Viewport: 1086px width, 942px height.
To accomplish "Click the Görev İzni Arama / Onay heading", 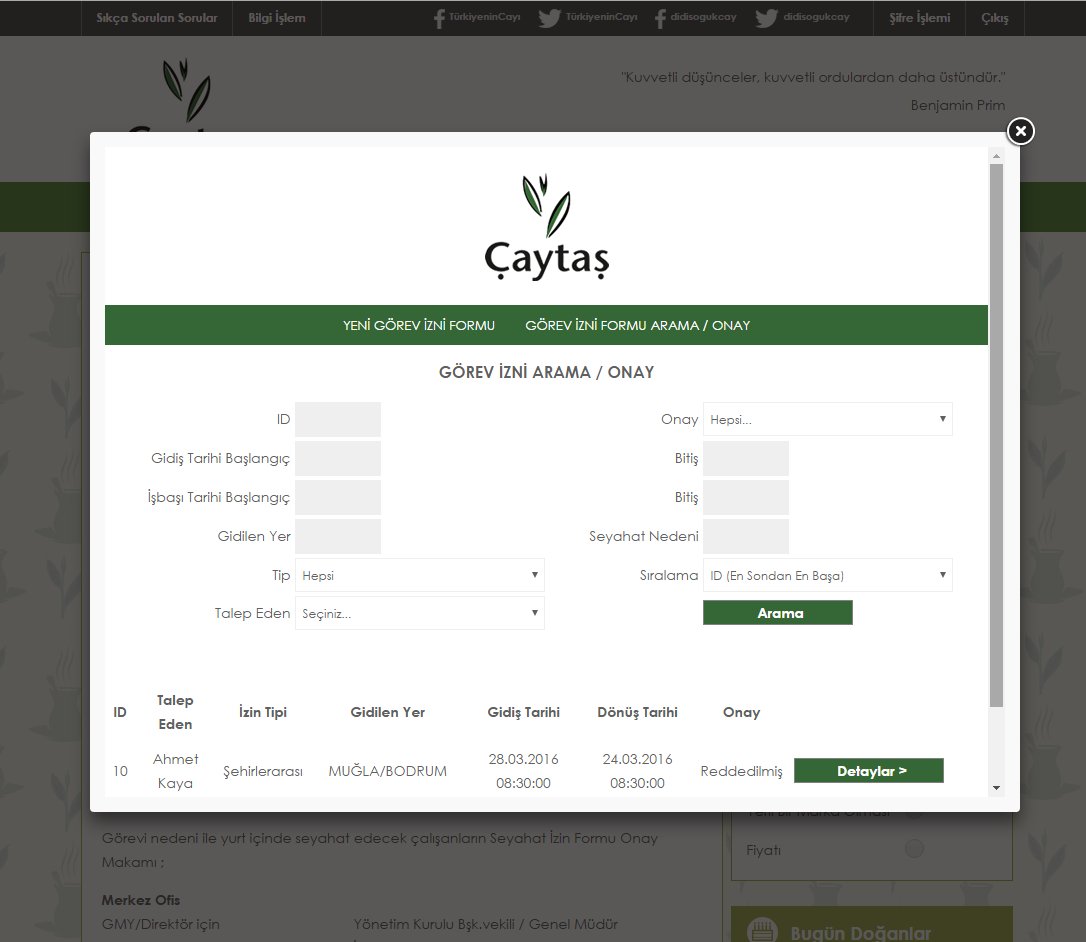I will [546, 373].
